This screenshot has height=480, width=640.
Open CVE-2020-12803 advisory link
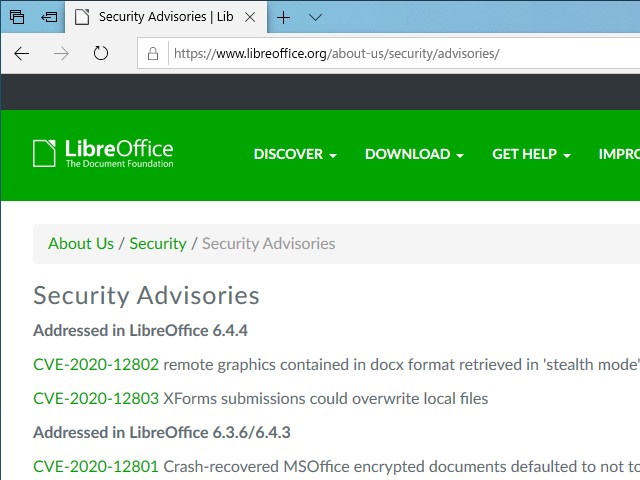coord(96,398)
